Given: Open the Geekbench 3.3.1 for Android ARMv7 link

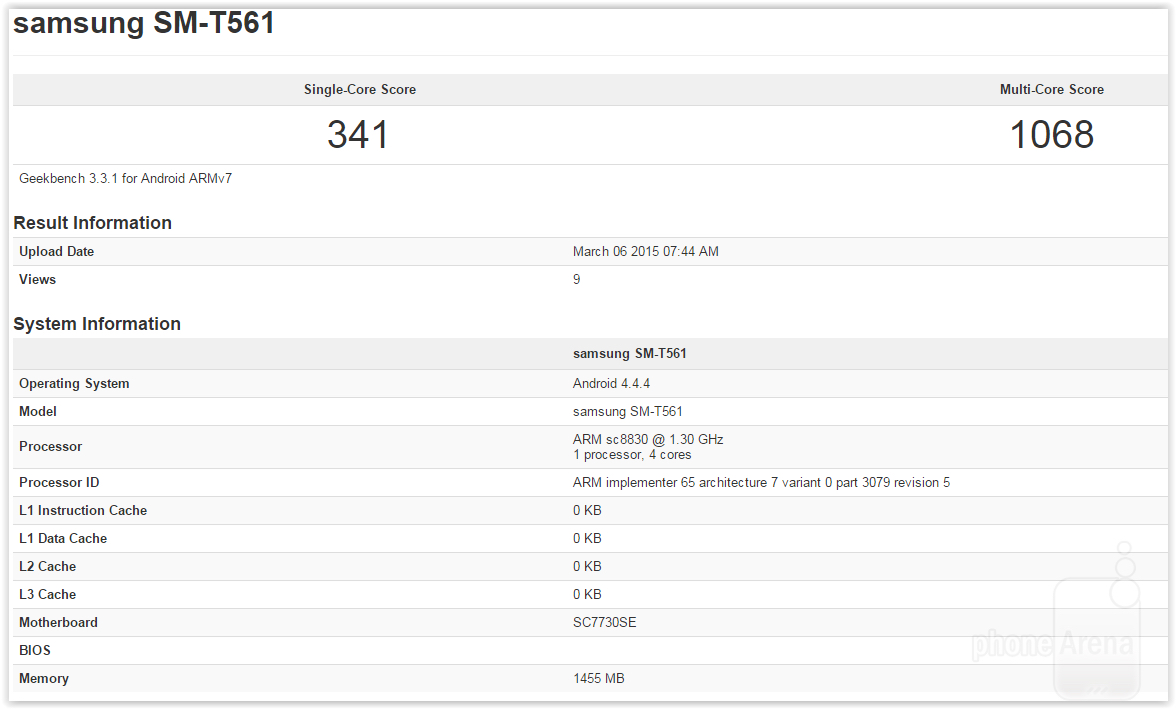Looking at the screenshot, I should tap(124, 178).
